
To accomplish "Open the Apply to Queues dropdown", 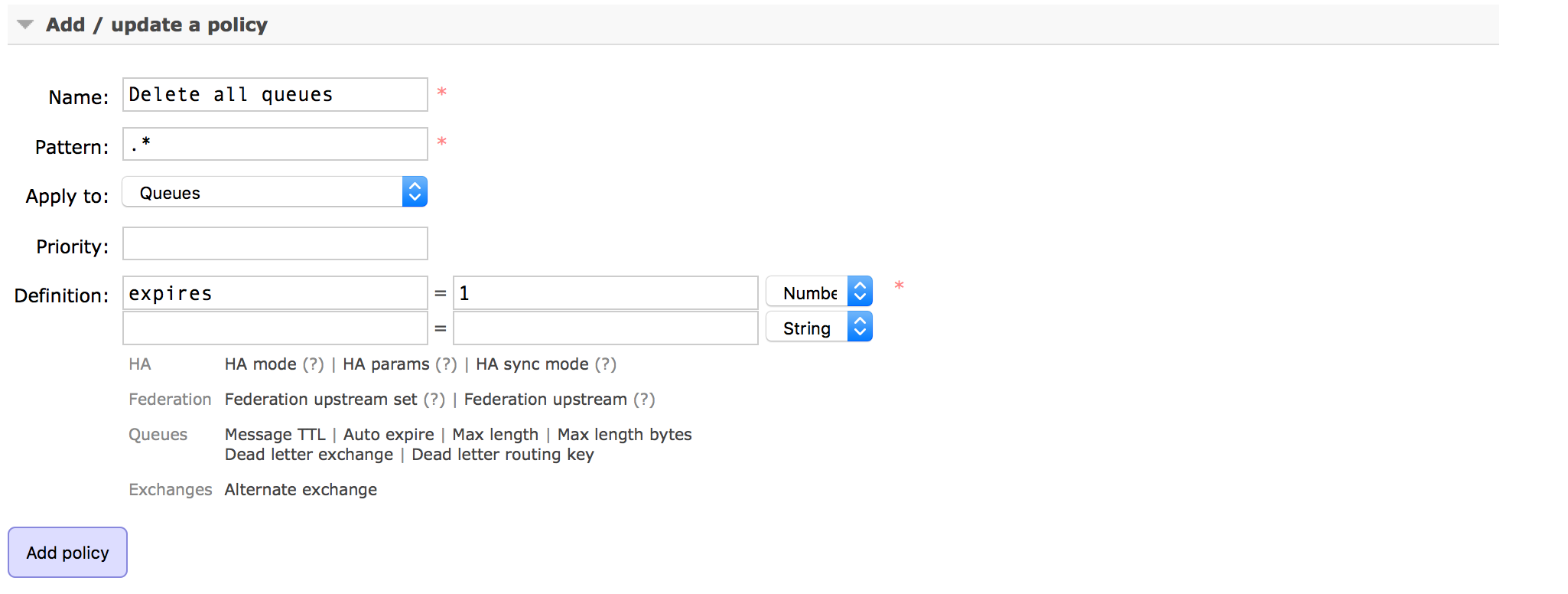I will click(275, 192).
